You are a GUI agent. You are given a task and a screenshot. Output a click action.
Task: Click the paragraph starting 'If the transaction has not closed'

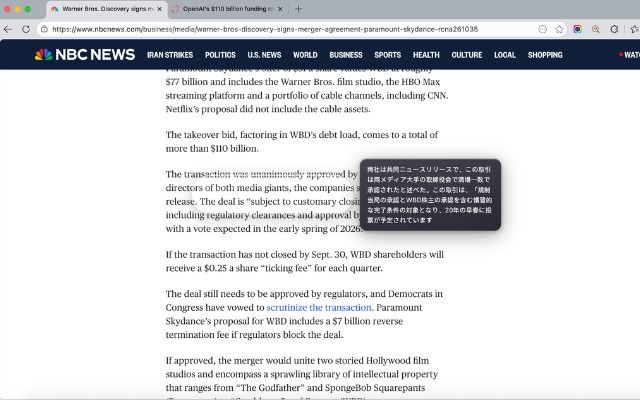point(304,261)
